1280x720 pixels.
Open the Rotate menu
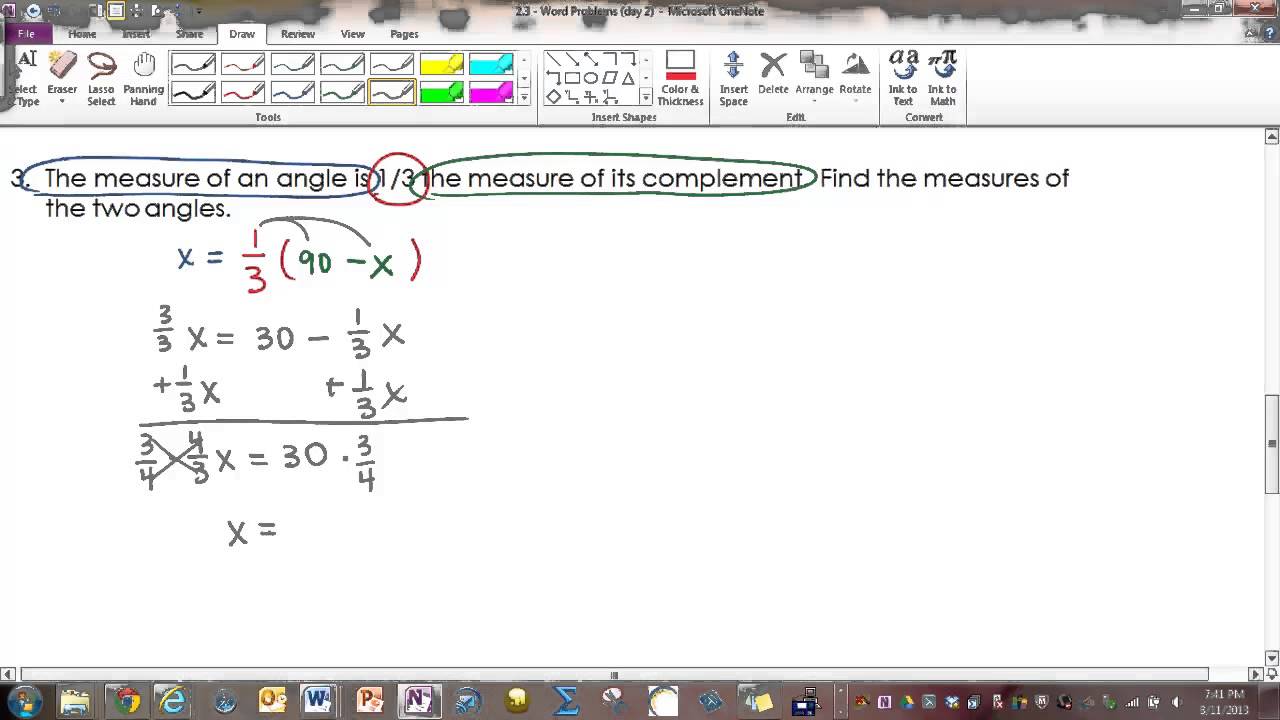pos(855,76)
